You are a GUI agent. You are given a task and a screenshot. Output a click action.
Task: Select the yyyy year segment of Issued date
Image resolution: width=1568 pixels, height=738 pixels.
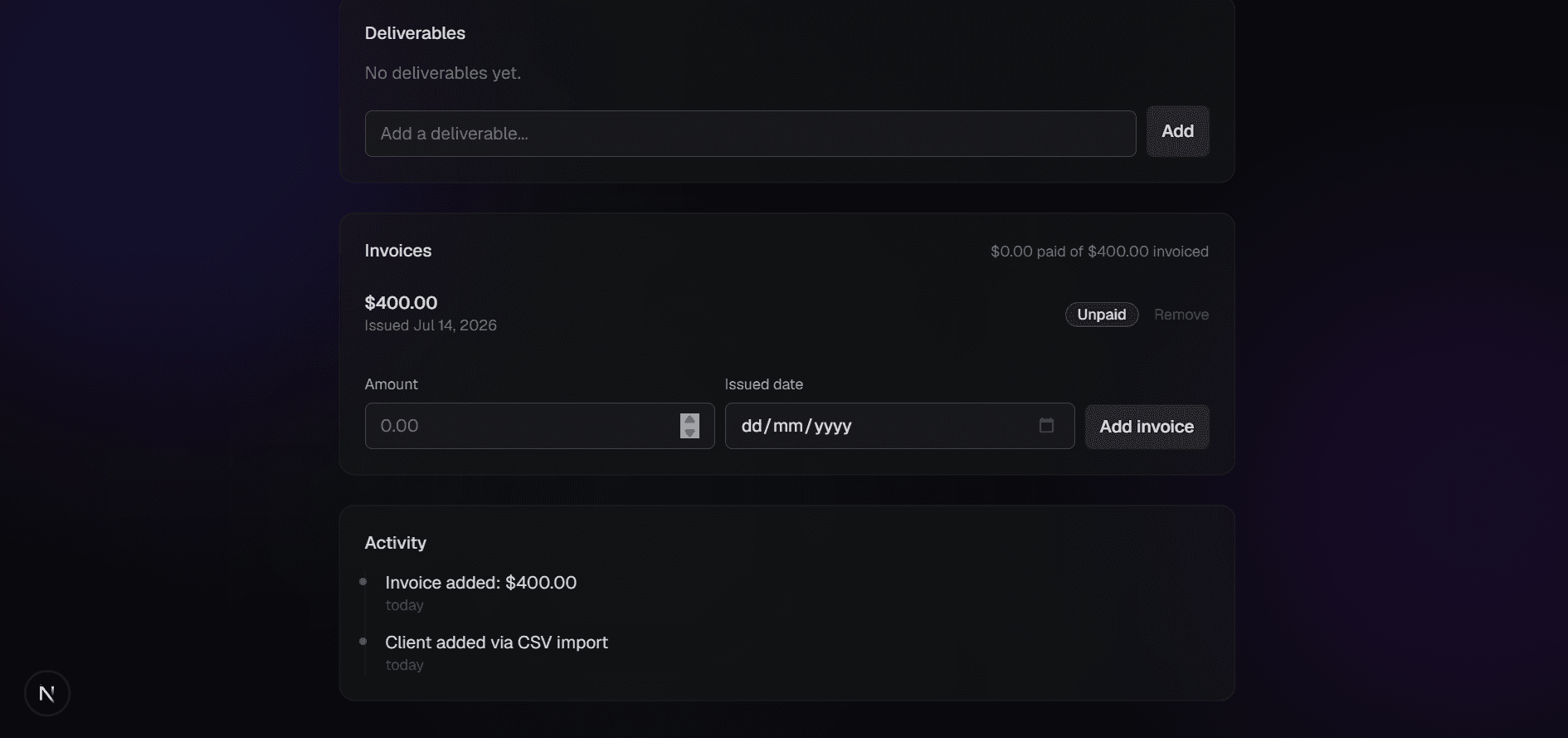tap(833, 426)
